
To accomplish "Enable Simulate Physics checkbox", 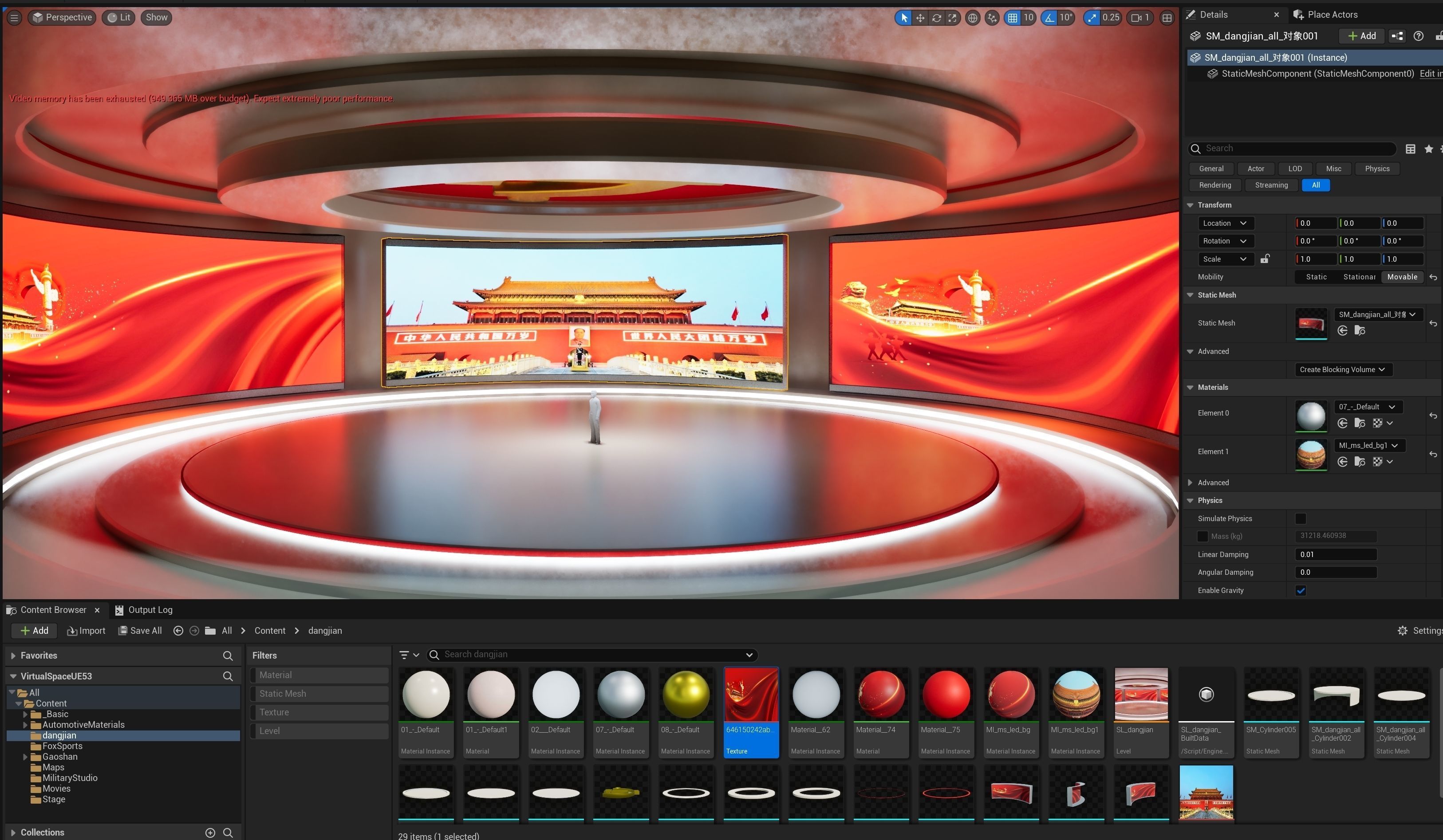I will coord(1301,518).
